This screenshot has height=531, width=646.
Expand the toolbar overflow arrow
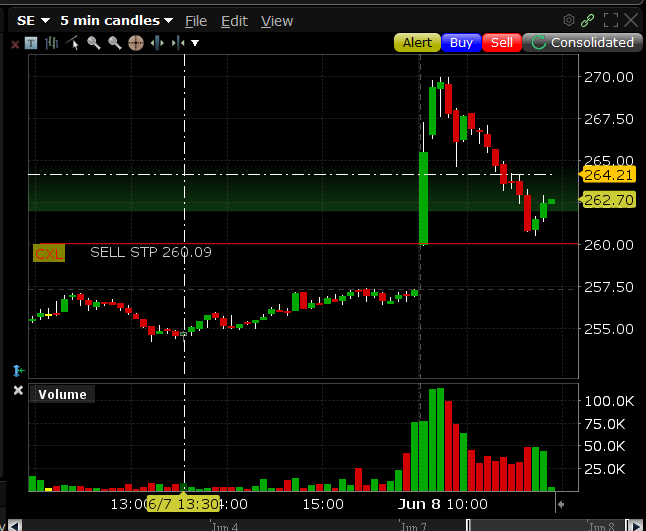click(195, 43)
